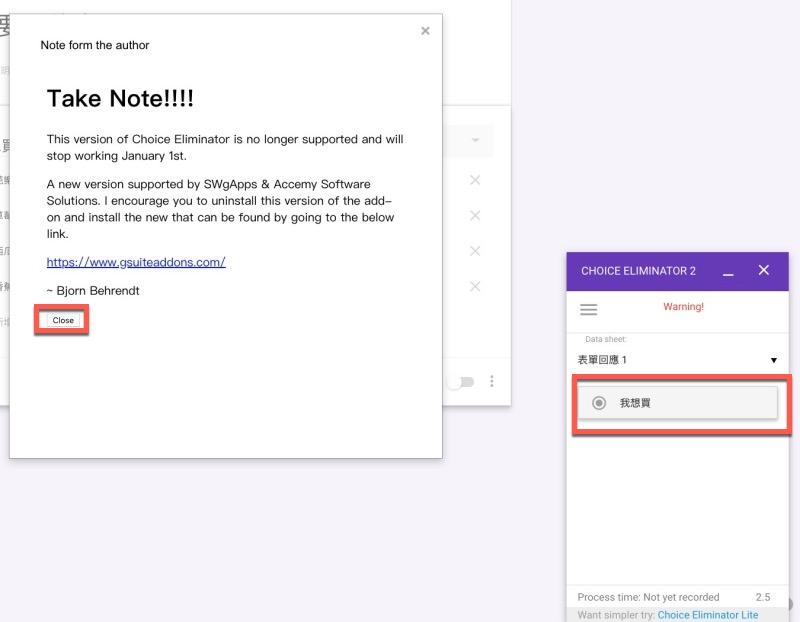This screenshot has height=622, width=800.
Task: Close the author note dialog with X
Action: pyautogui.click(x=425, y=31)
